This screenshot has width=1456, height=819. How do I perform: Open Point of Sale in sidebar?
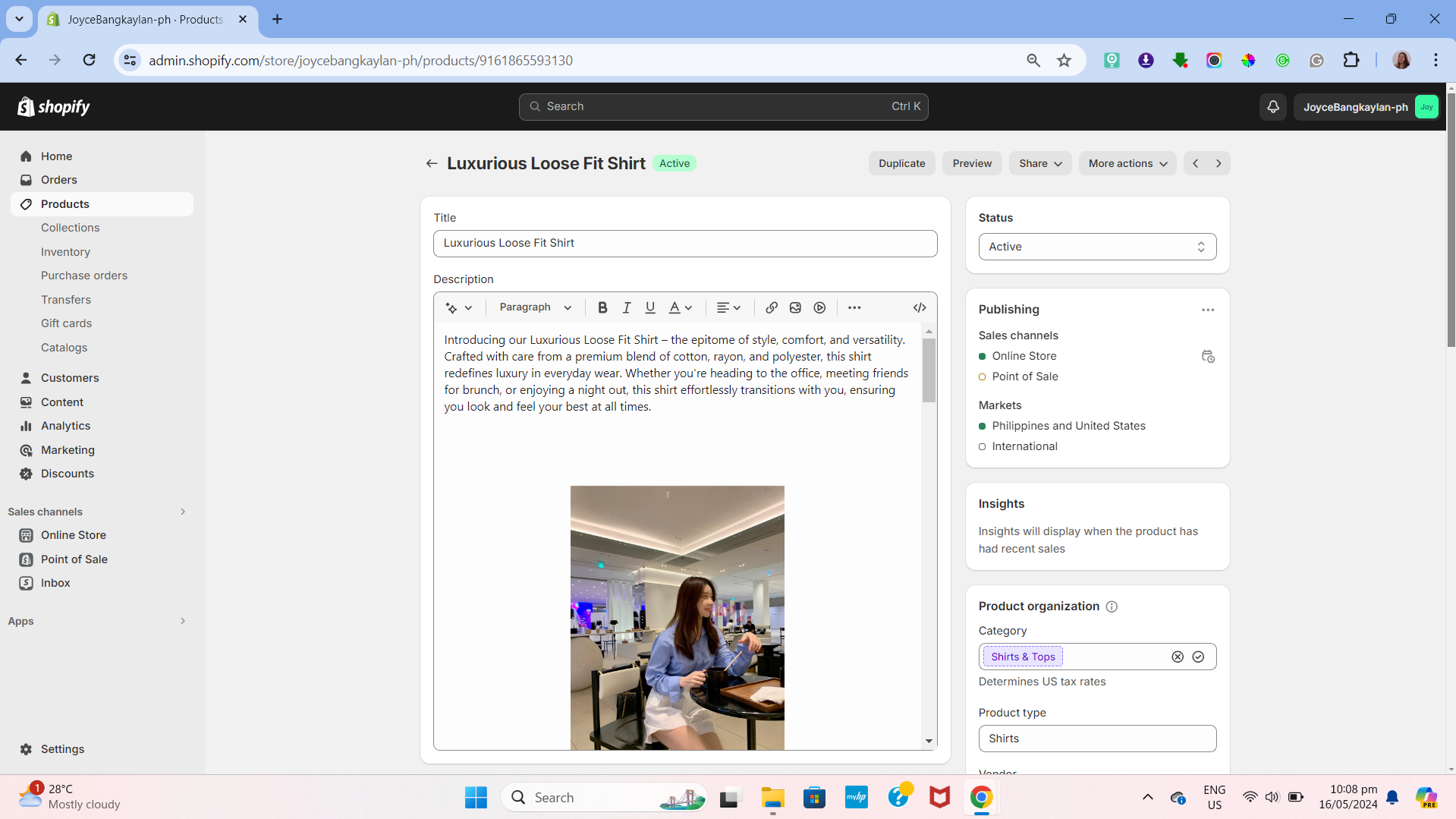(x=102, y=559)
